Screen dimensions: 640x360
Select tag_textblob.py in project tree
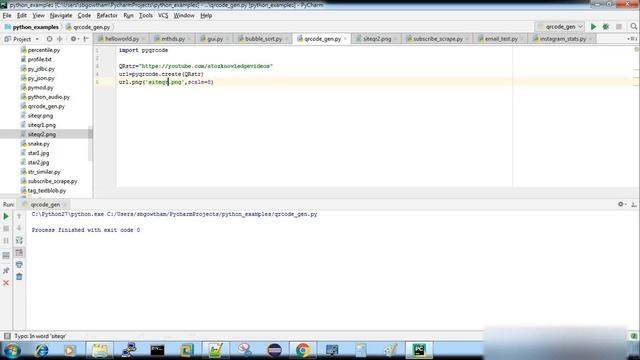47,191
